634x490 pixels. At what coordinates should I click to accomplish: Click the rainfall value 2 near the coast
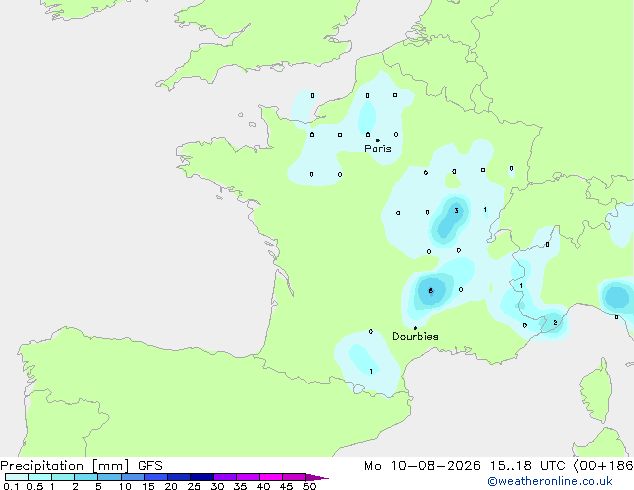555,323
